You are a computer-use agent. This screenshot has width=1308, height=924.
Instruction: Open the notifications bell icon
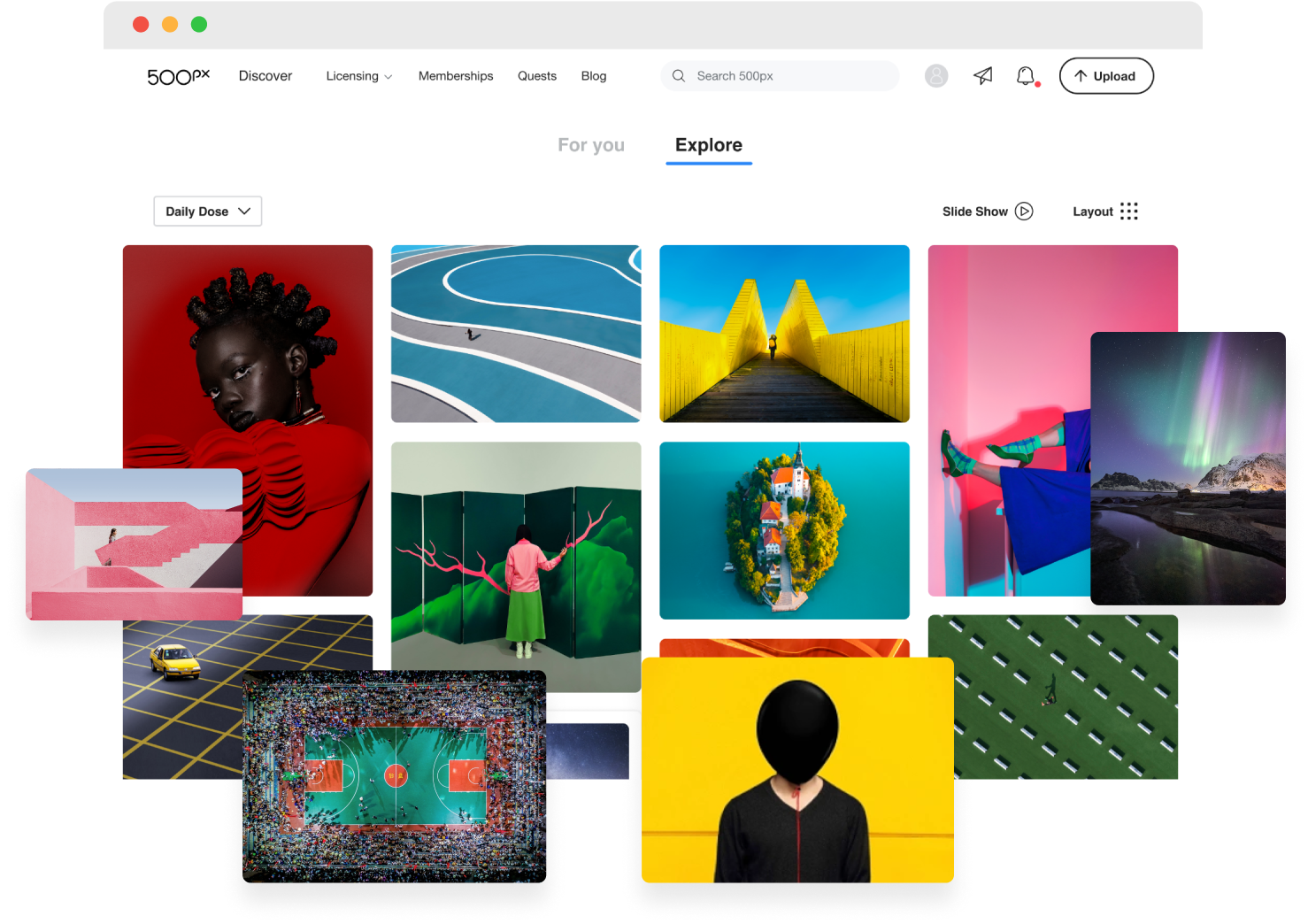point(1025,76)
